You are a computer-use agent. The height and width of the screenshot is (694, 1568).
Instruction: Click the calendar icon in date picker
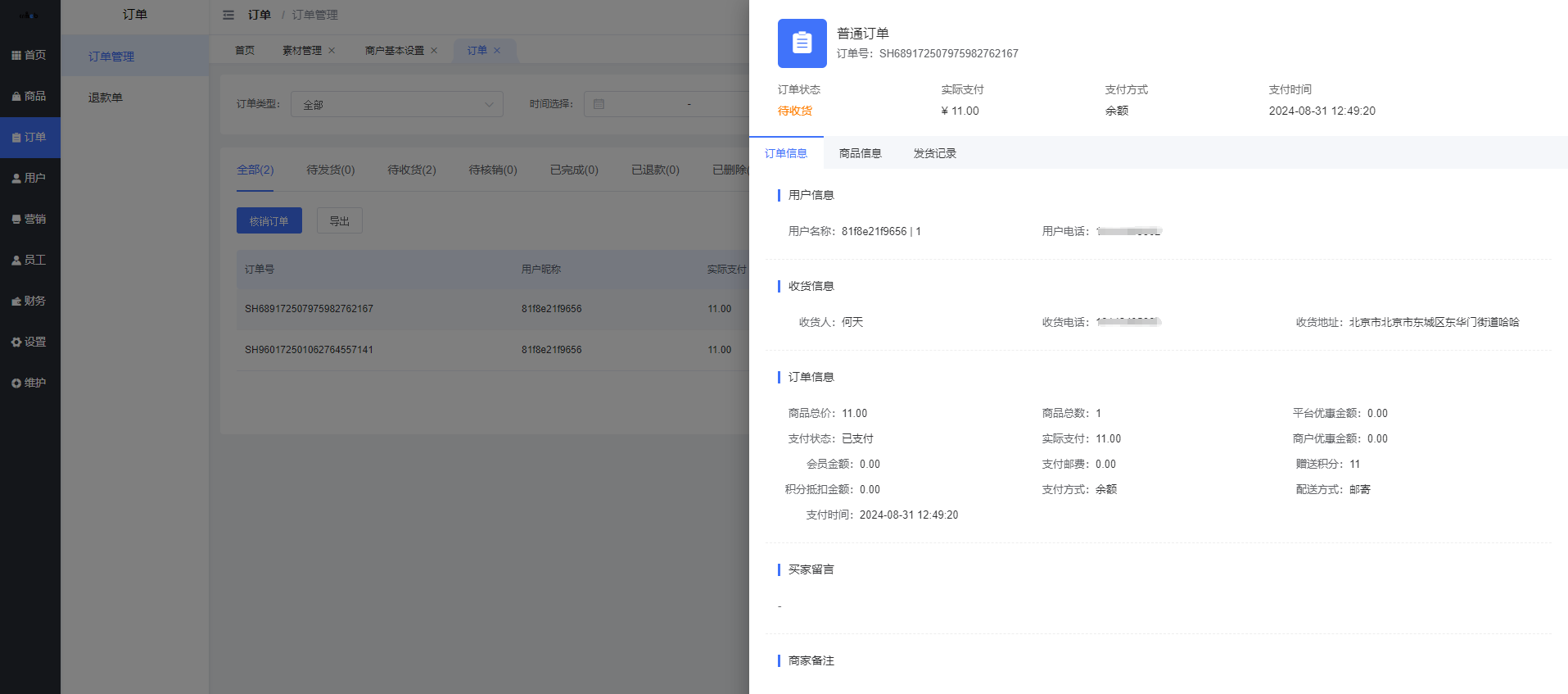[599, 104]
